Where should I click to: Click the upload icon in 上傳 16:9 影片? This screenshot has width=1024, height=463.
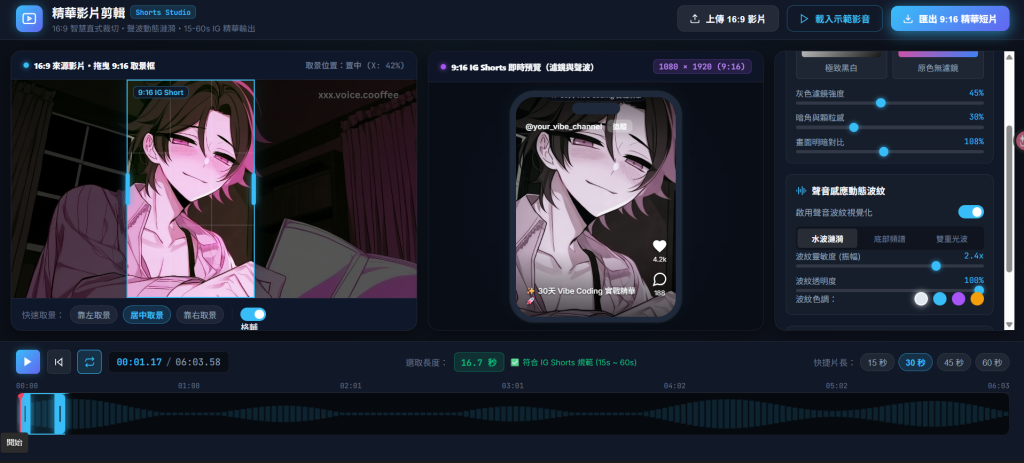tap(694, 19)
